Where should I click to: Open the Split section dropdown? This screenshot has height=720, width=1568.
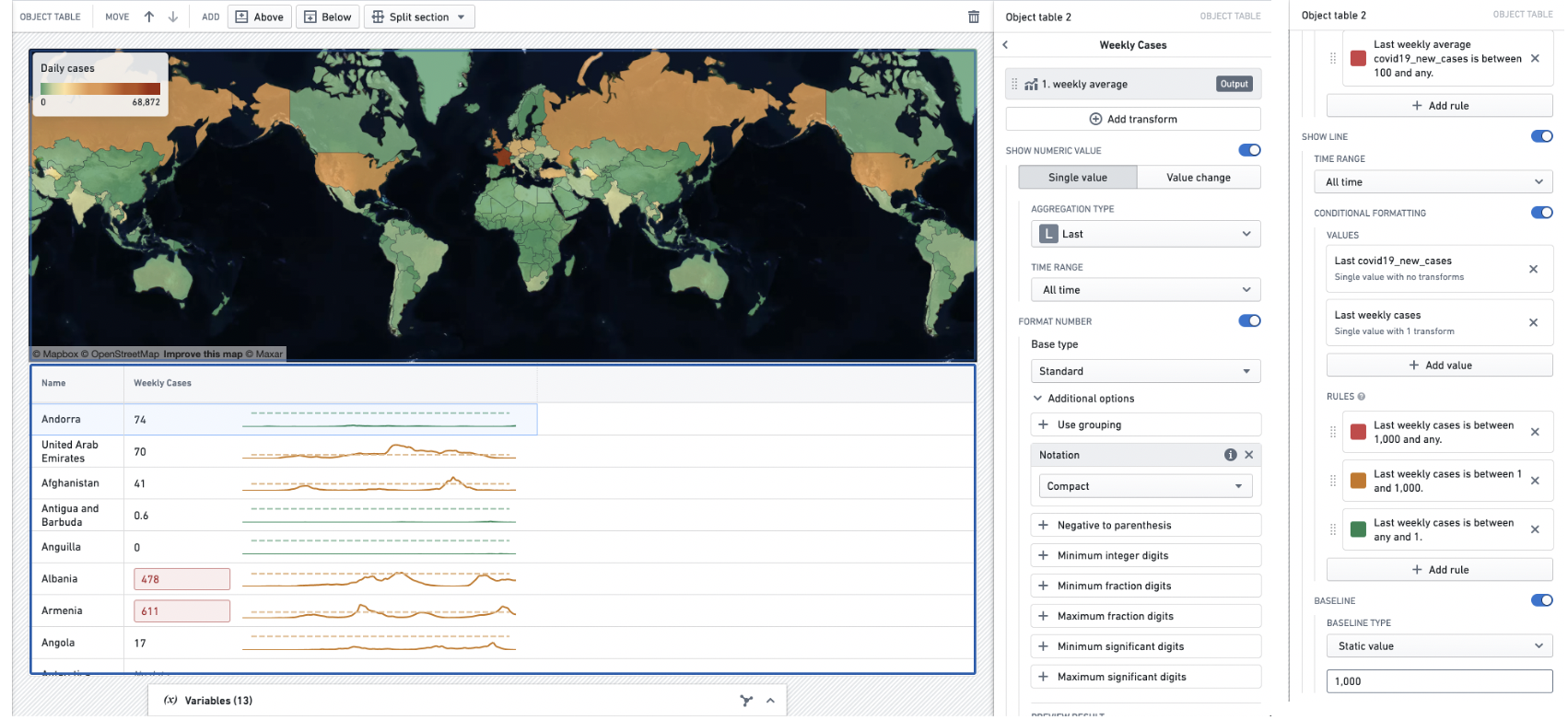tap(420, 17)
